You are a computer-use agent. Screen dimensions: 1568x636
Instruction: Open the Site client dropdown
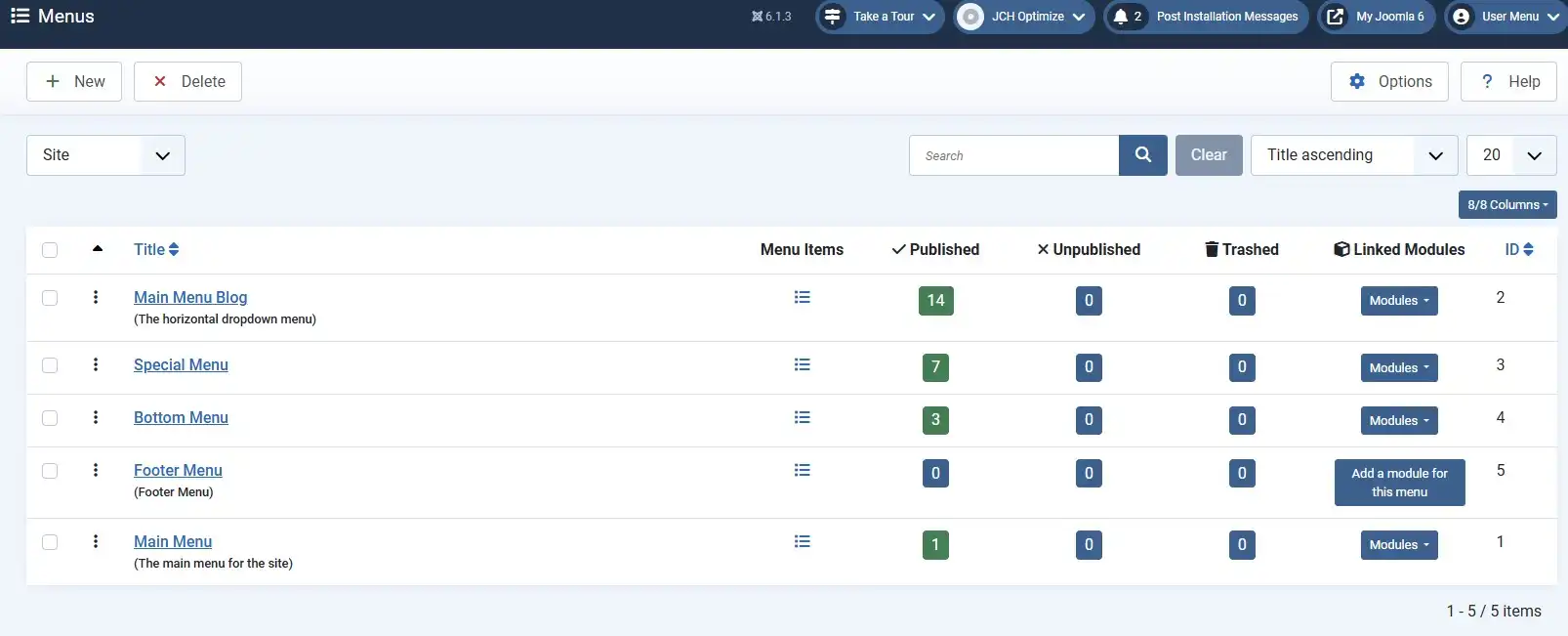[105, 155]
